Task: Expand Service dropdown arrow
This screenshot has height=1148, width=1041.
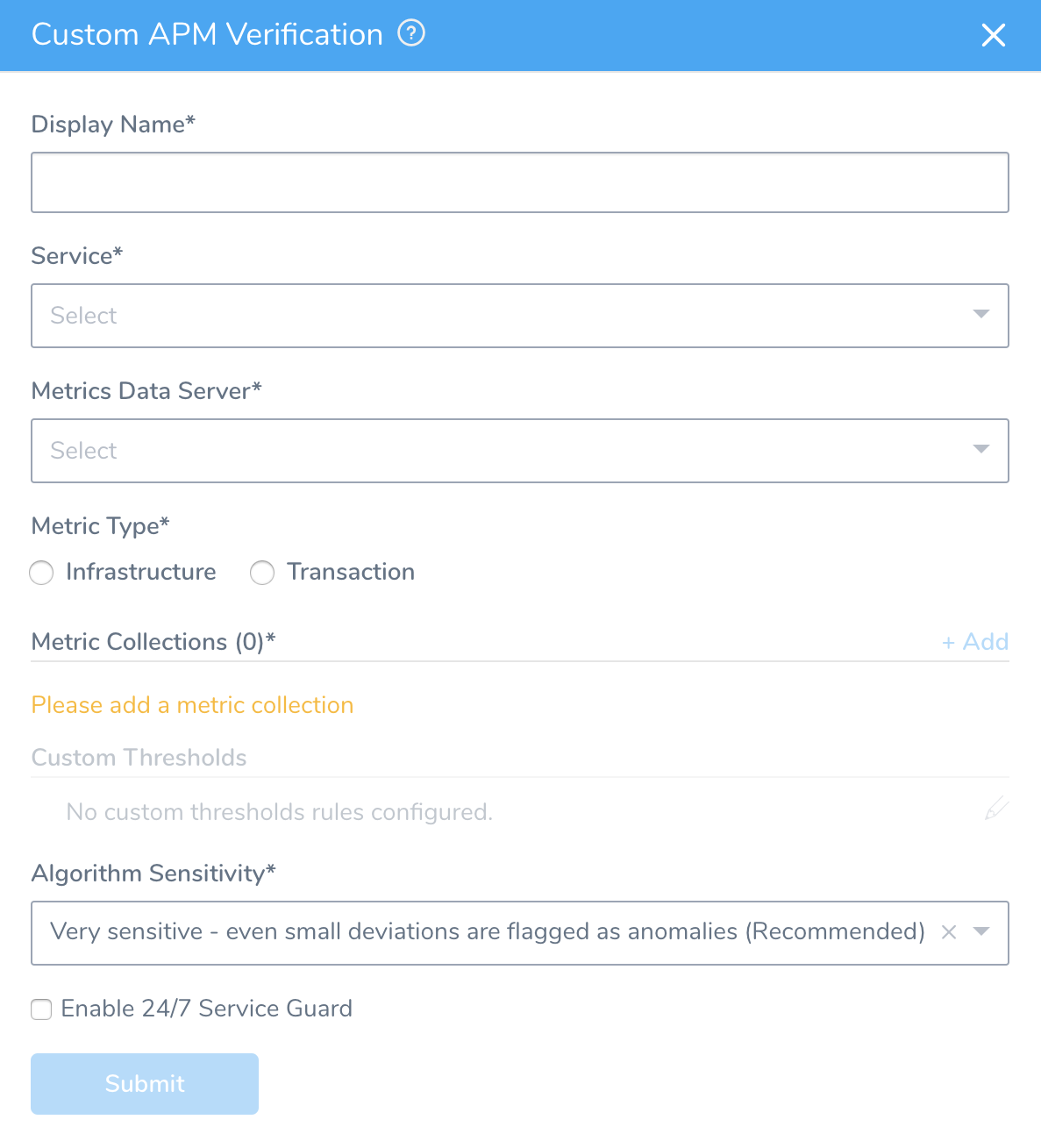Action: point(981,314)
